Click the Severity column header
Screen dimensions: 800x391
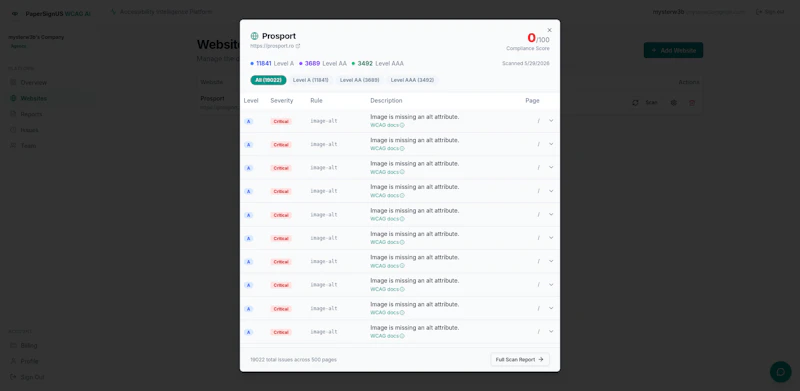[x=282, y=101]
